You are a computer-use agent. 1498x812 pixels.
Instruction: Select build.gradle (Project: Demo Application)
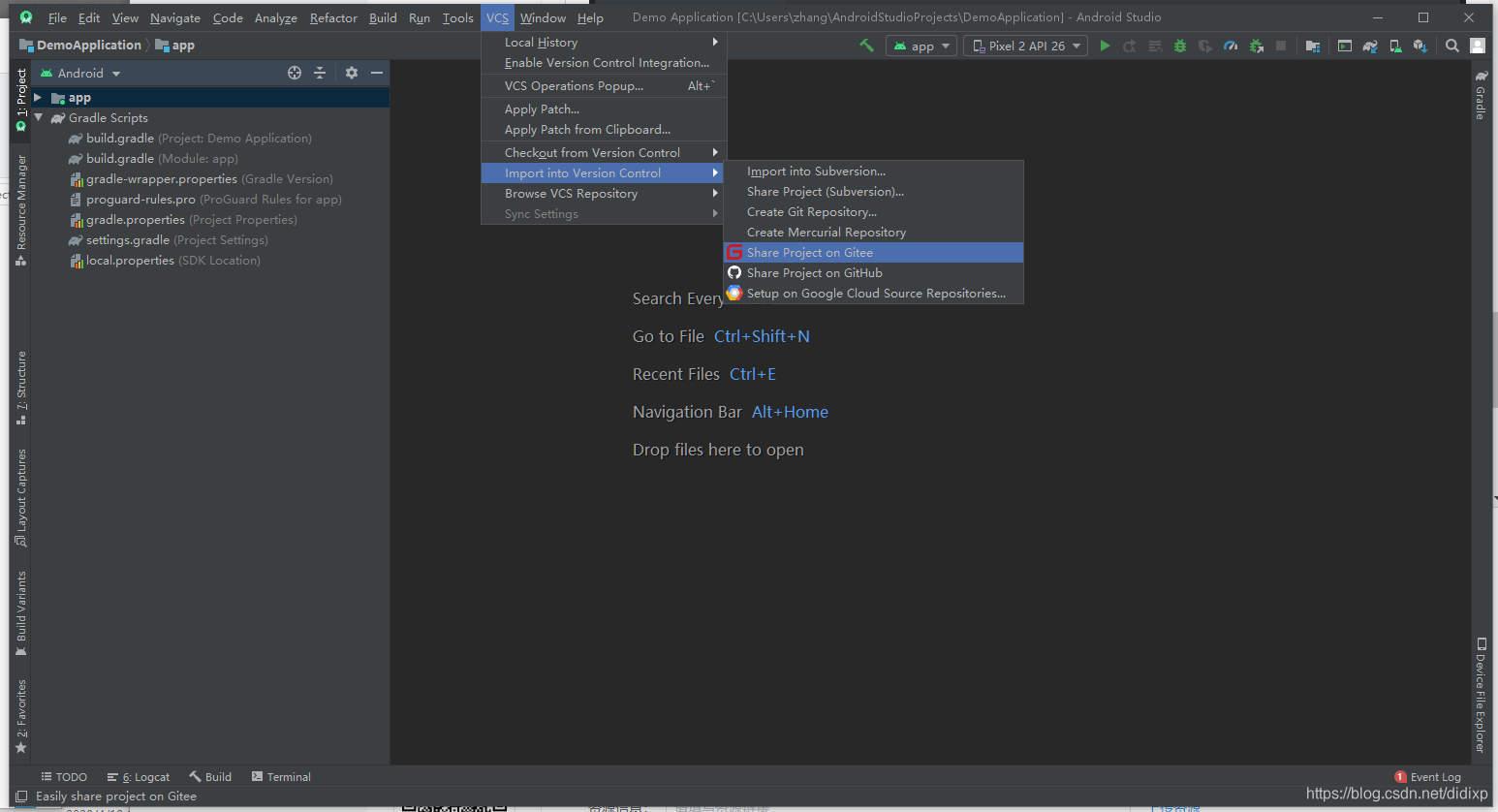(x=190, y=139)
